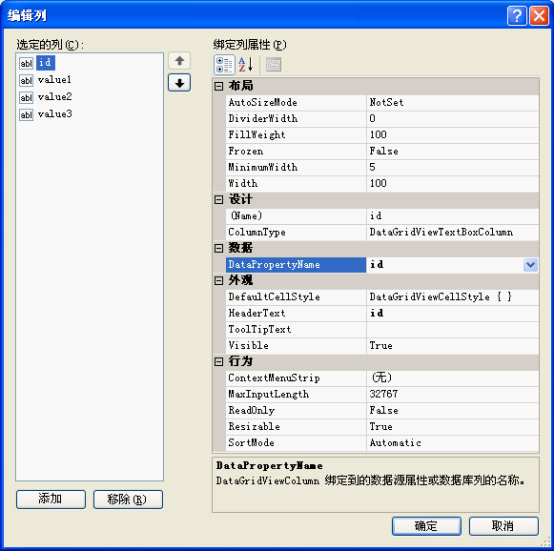The width and height of the screenshot is (554, 551).
Task: Select the MaxInputLength property
Action: pos(296,395)
